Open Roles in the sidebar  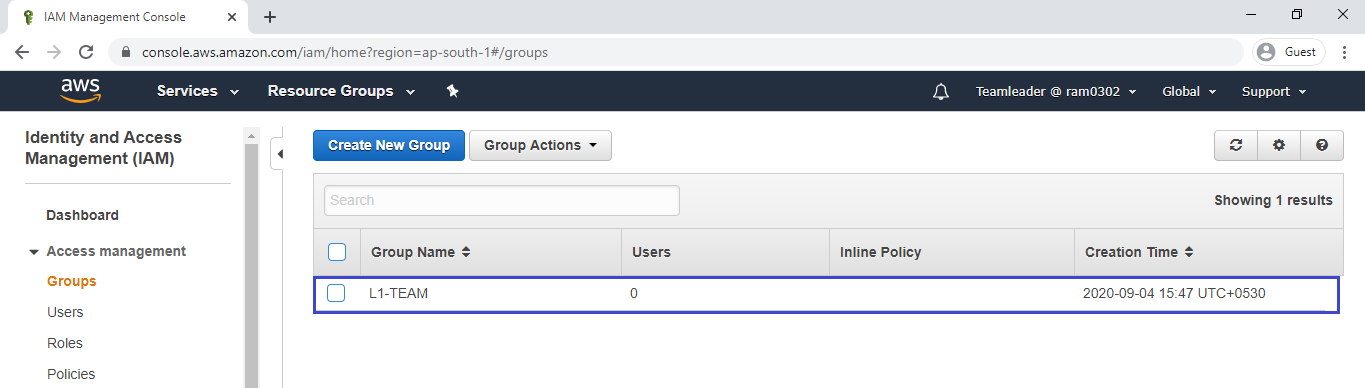[65, 343]
